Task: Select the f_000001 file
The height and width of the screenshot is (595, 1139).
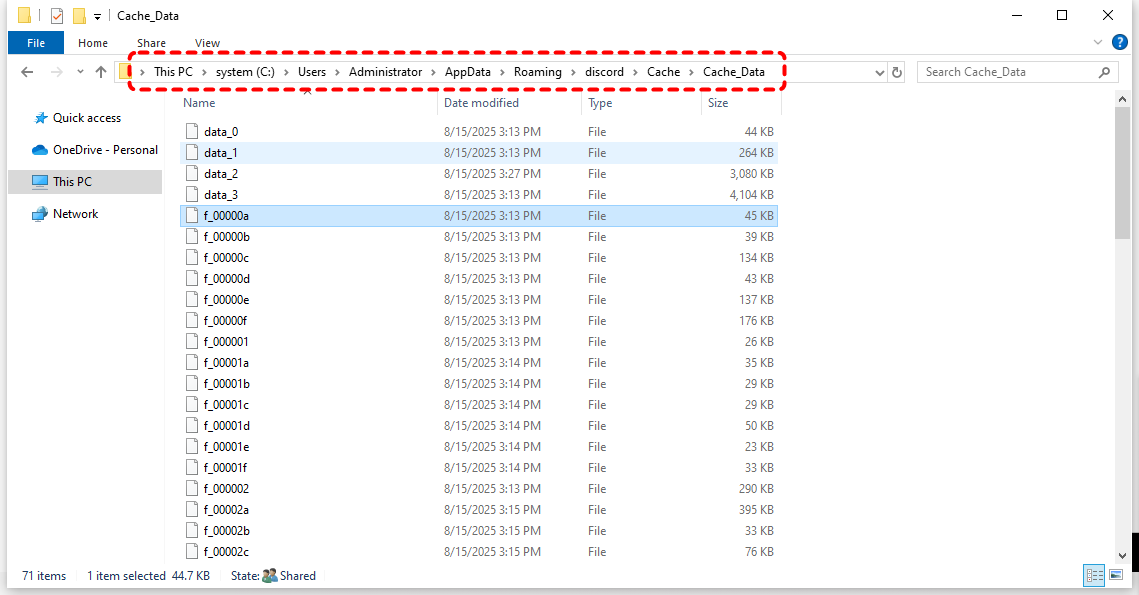Action: [479, 341]
